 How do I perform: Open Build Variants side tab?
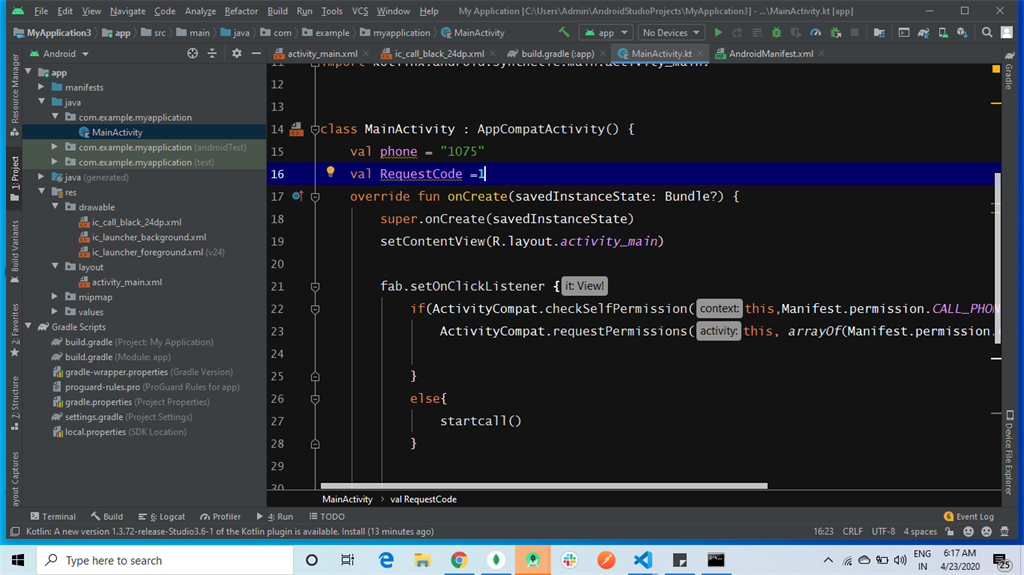(15, 252)
